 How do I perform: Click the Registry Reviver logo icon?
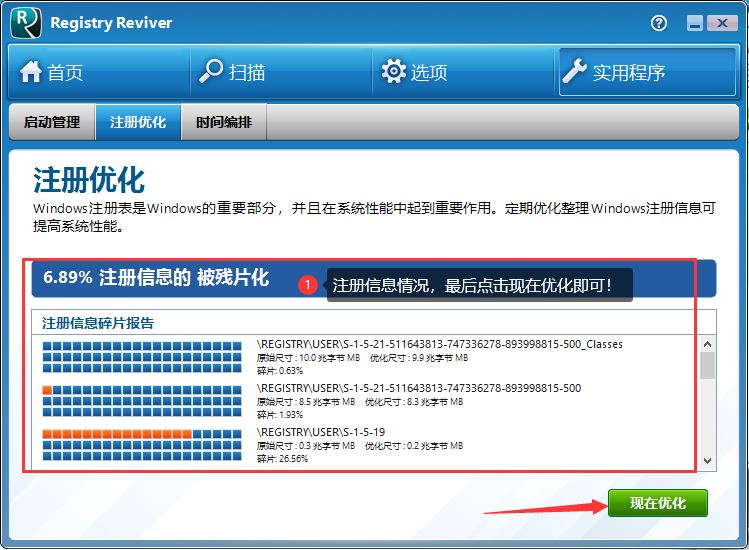[x=26, y=23]
